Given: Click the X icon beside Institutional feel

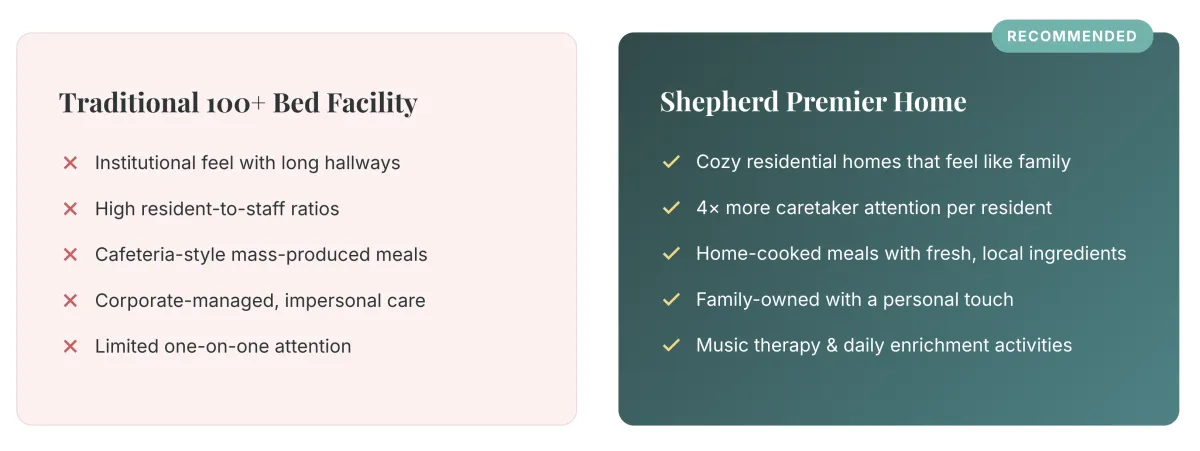Looking at the screenshot, I should [70, 163].
